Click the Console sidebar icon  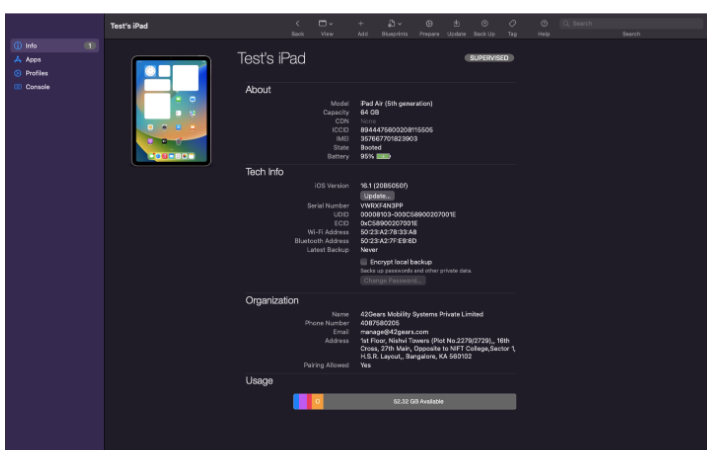click(18, 87)
